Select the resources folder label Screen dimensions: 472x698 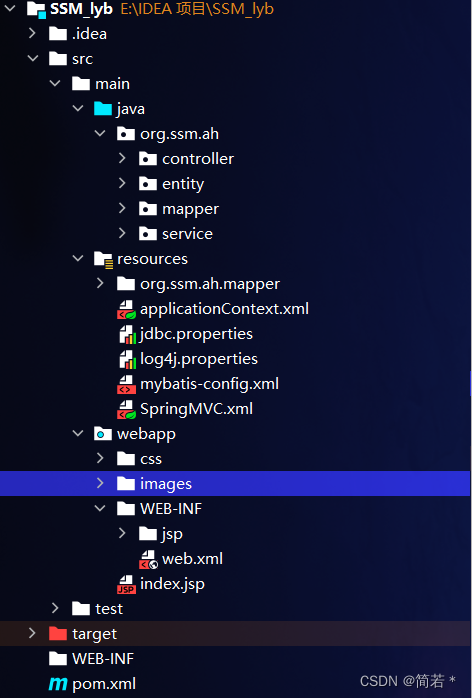(x=152, y=259)
